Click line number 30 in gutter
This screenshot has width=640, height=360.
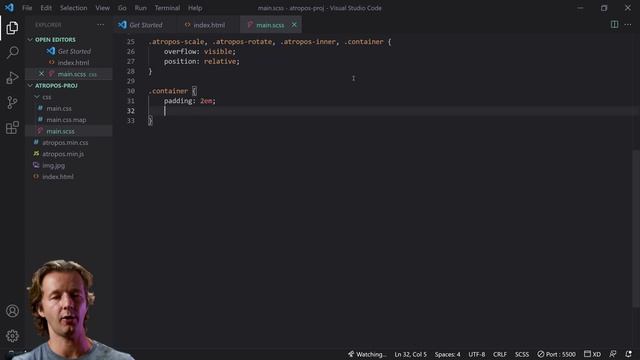[x=131, y=91]
